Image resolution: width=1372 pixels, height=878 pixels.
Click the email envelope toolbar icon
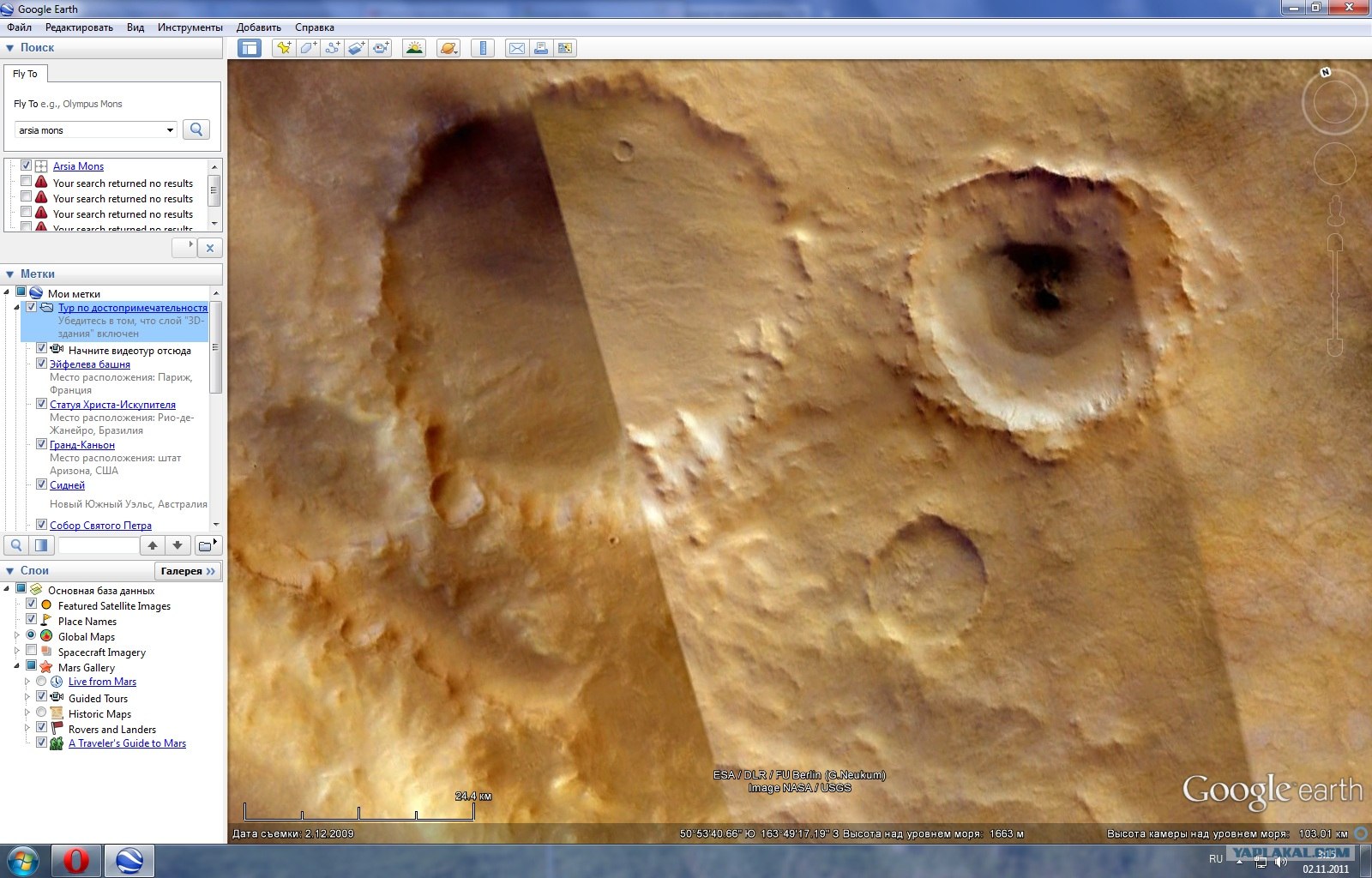(x=517, y=48)
